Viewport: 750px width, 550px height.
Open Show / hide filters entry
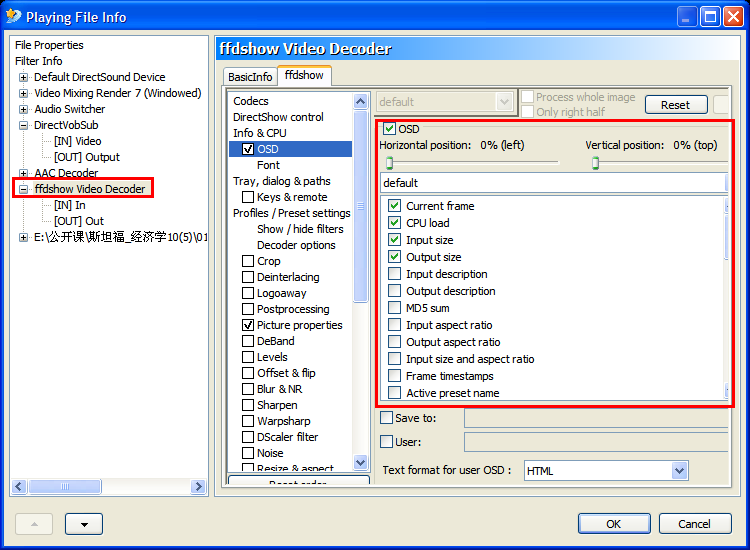(300, 229)
